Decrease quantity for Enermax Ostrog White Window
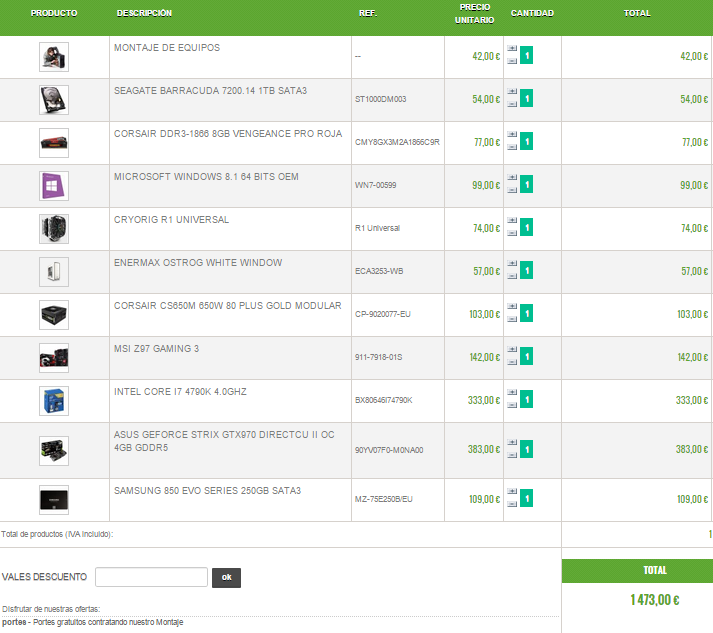The height and width of the screenshot is (633, 713). (x=512, y=276)
